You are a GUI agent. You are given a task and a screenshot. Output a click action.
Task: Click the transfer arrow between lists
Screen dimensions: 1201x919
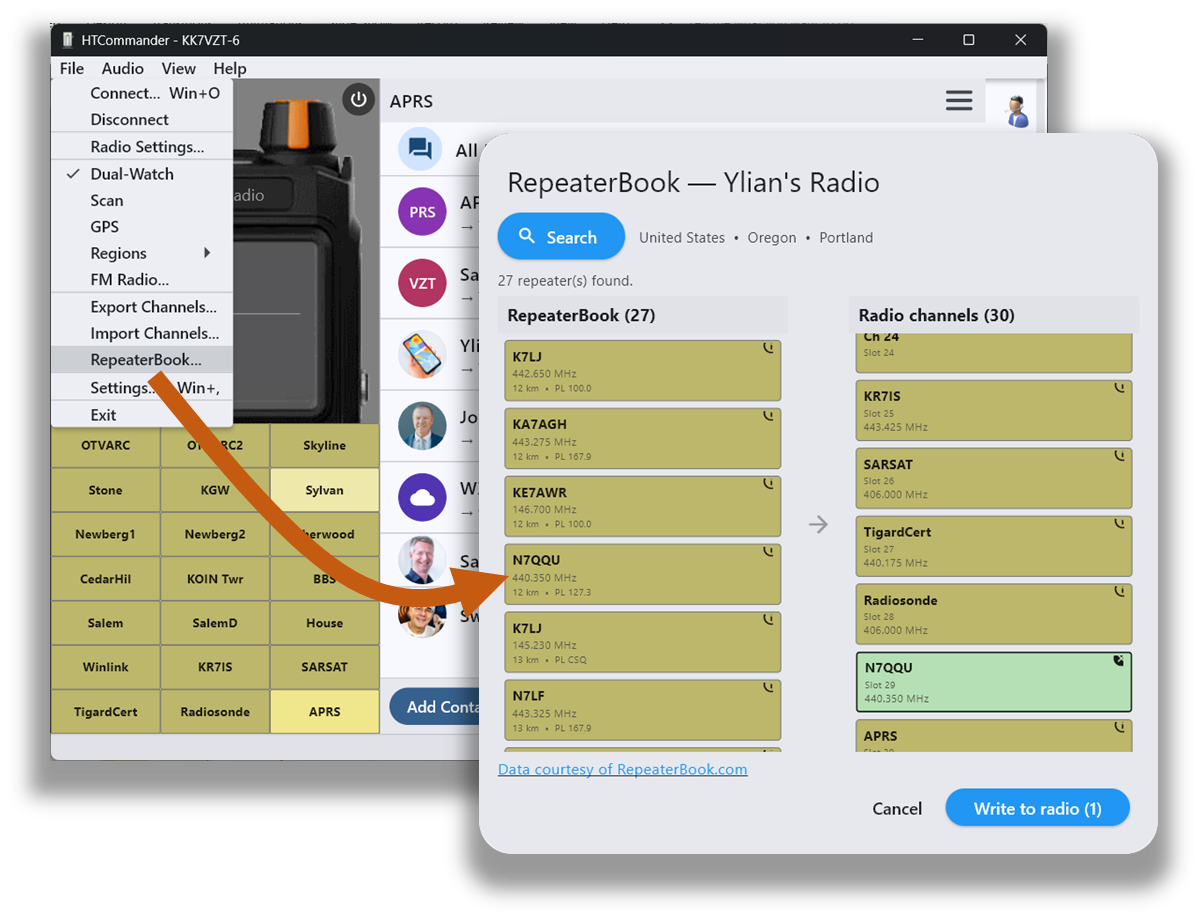[818, 524]
